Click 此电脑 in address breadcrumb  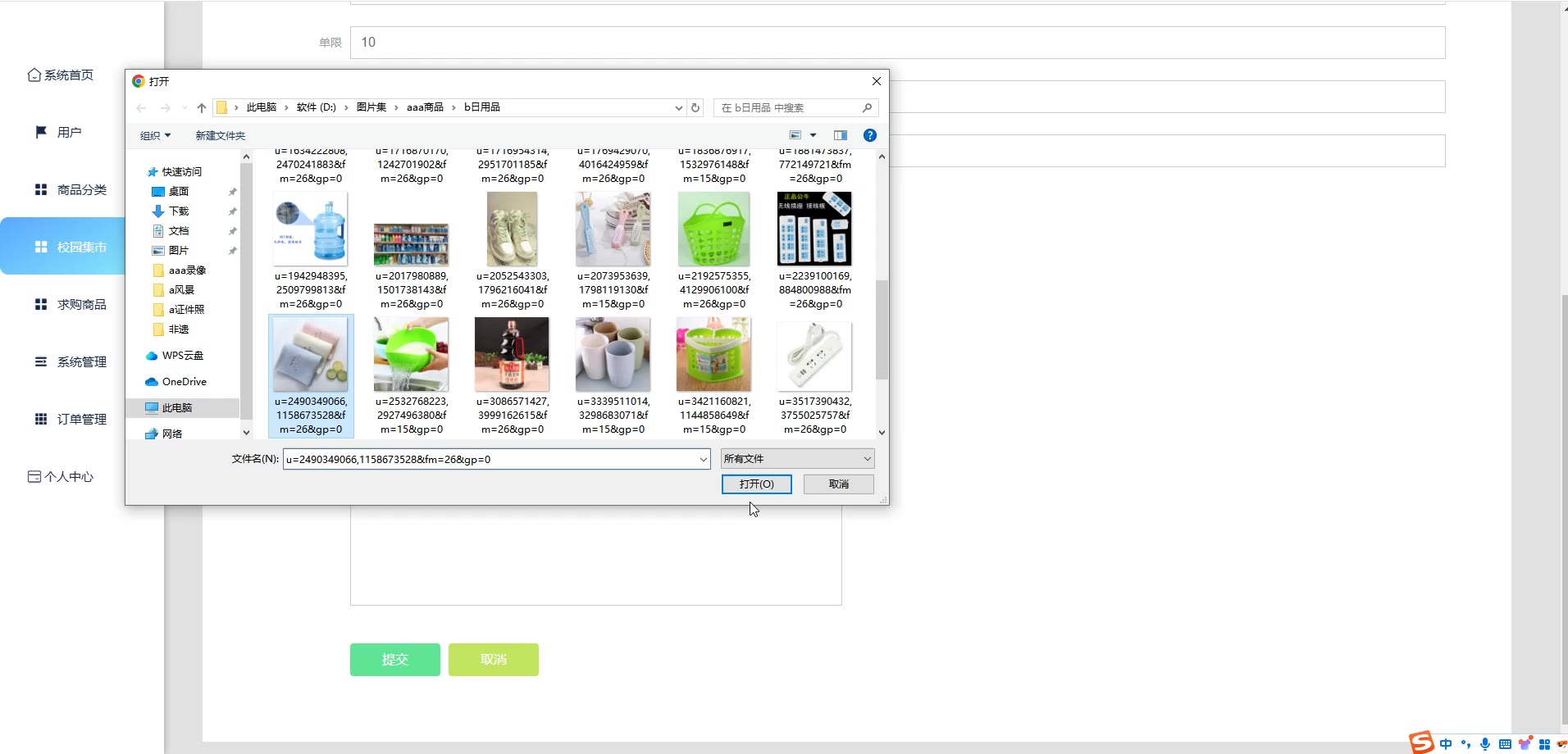coord(262,107)
